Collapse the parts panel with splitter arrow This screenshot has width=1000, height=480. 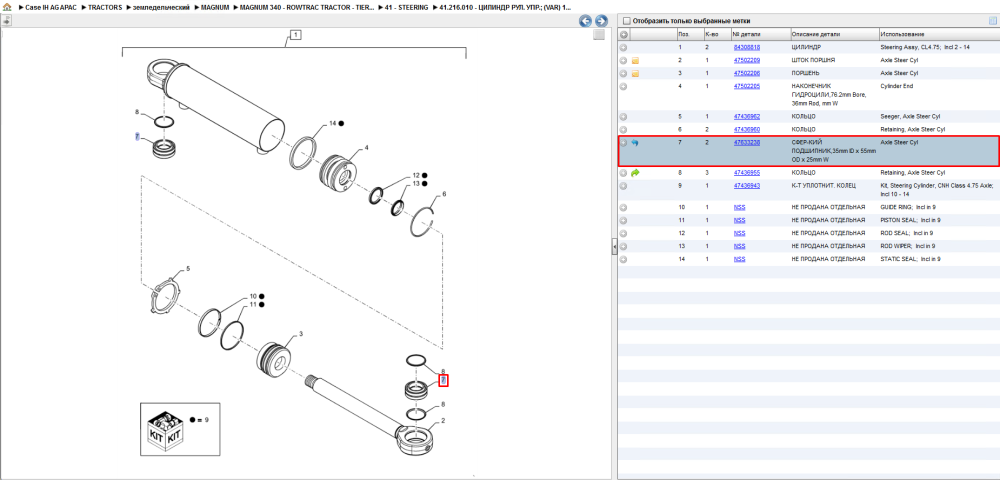pyautogui.click(x=614, y=245)
